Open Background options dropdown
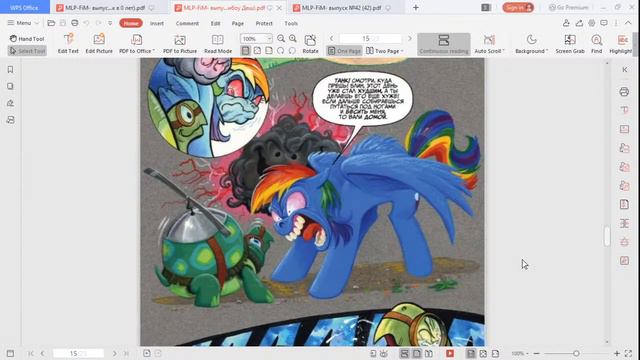The image size is (640, 360). click(531, 44)
